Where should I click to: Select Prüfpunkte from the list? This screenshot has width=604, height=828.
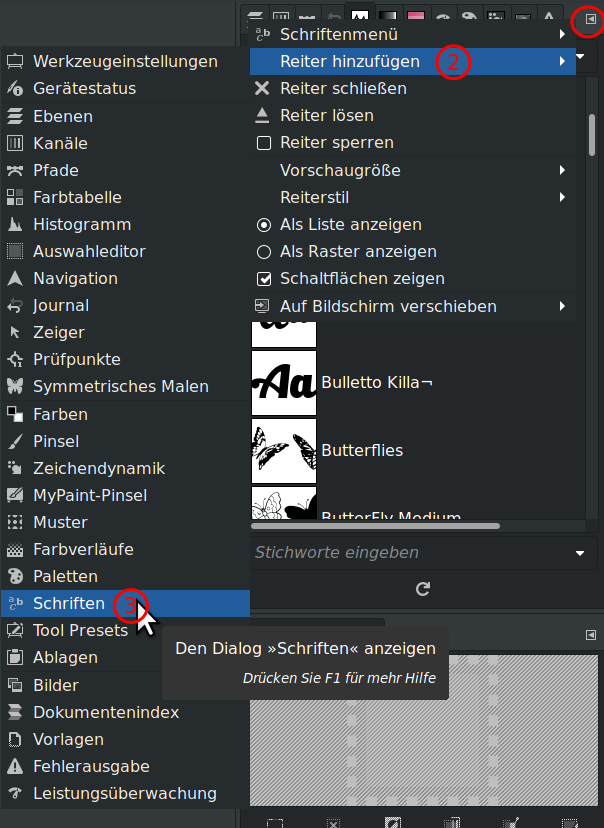tap(125, 359)
